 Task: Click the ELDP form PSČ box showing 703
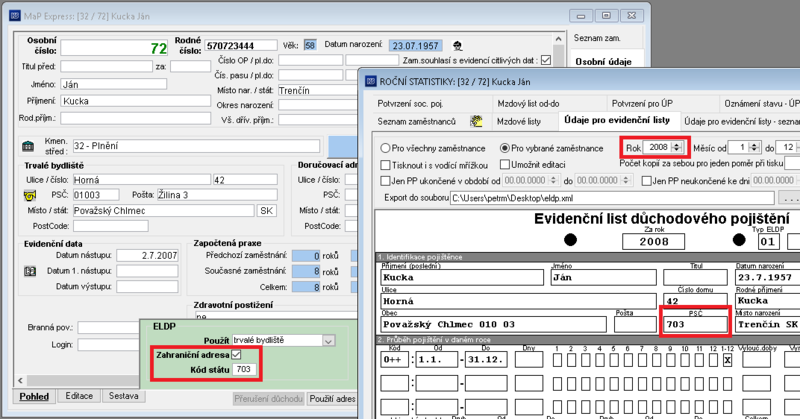[x=695, y=325]
